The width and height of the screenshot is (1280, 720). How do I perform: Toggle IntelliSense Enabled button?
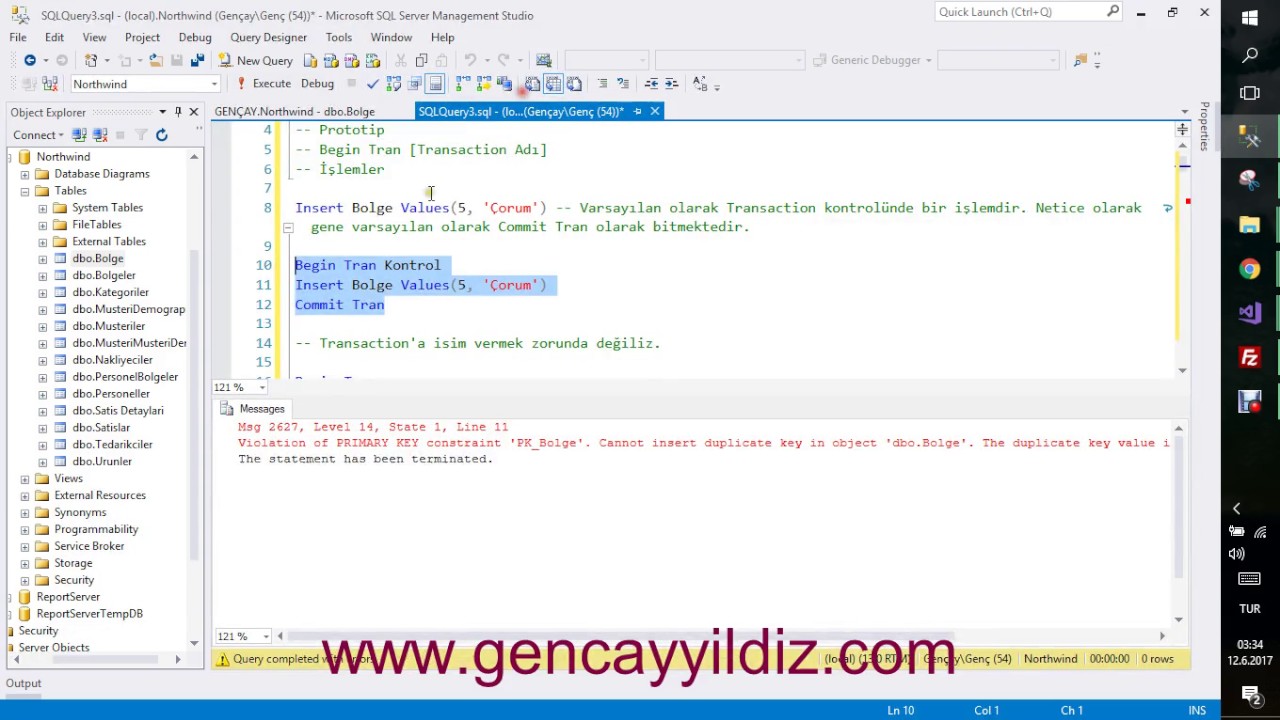click(x=435, y=84)
